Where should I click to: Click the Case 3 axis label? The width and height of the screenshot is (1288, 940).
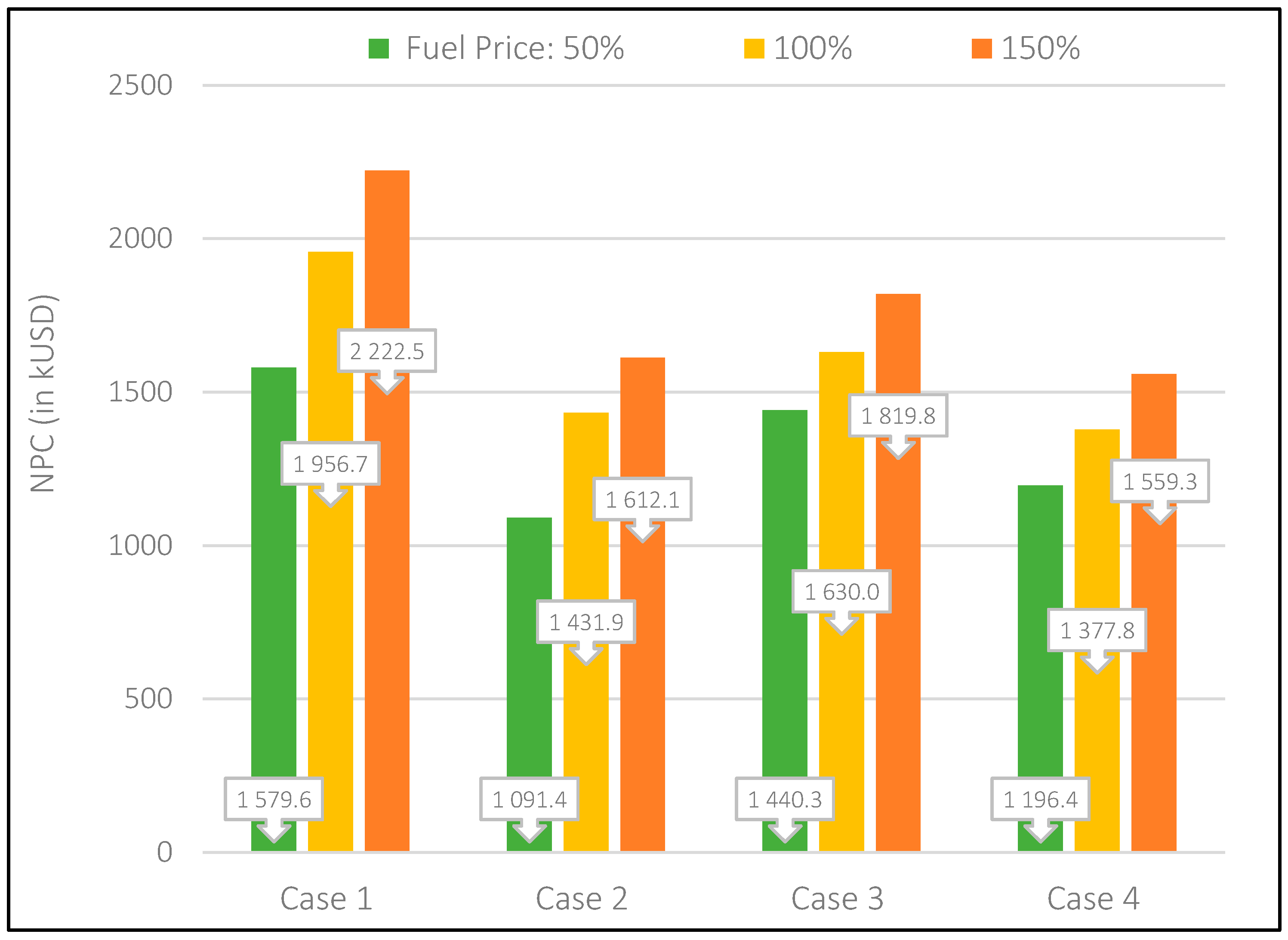pos(837,899)
